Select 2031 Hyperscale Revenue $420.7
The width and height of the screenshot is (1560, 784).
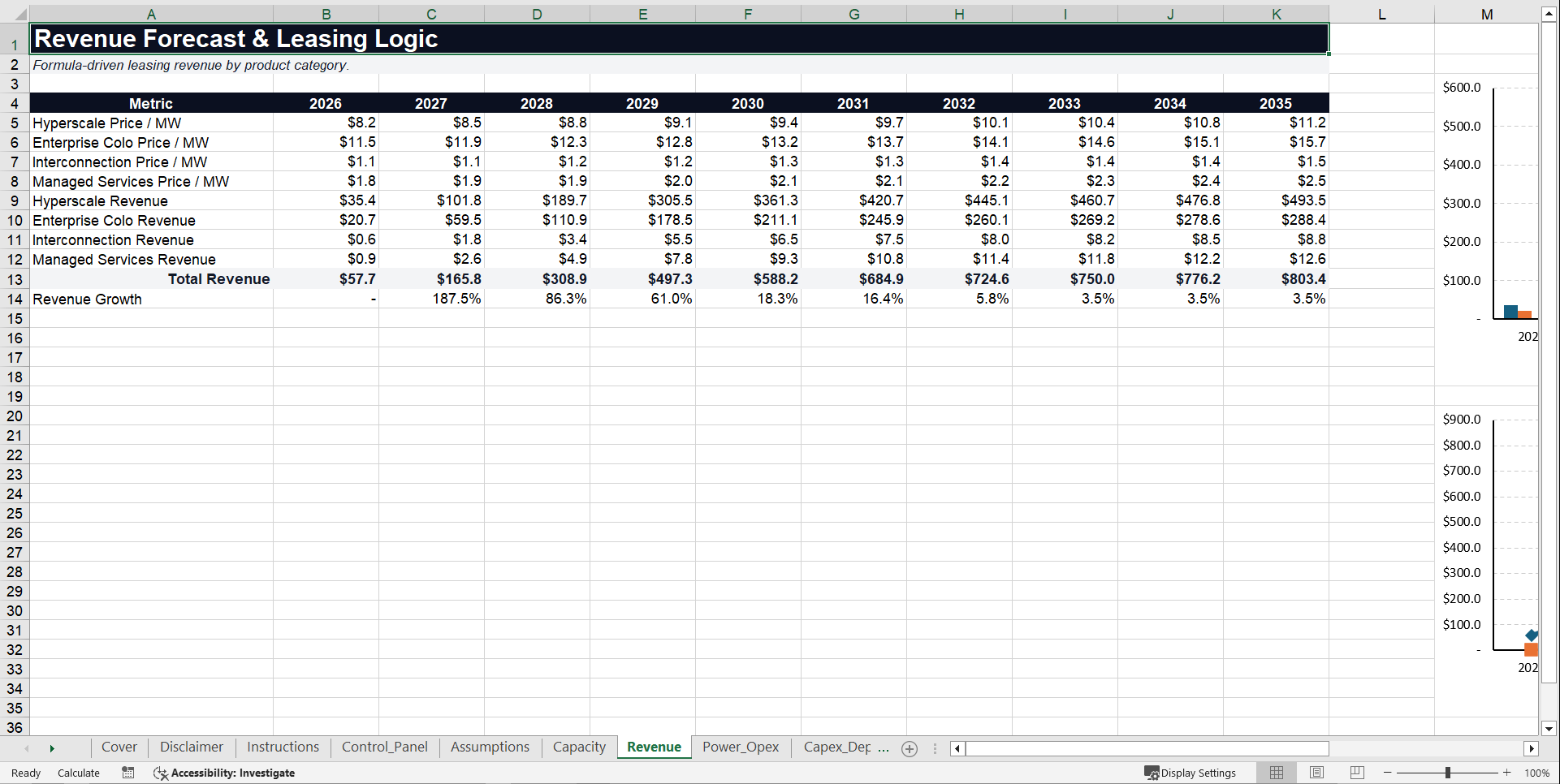(x=853, y=200)
